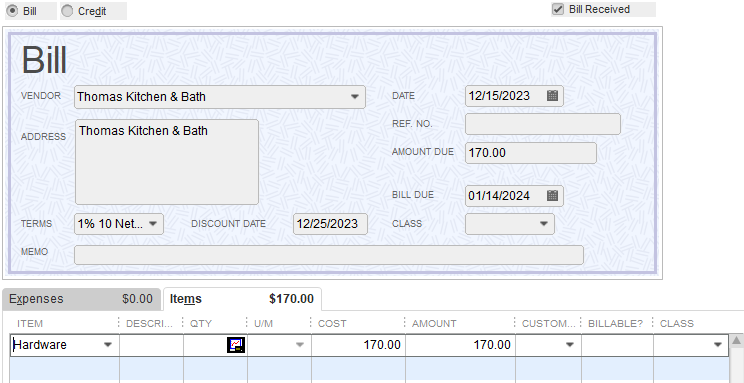Click the AMOUNT column header
This screenshot has height=383, width=744.
click(434, 324)
